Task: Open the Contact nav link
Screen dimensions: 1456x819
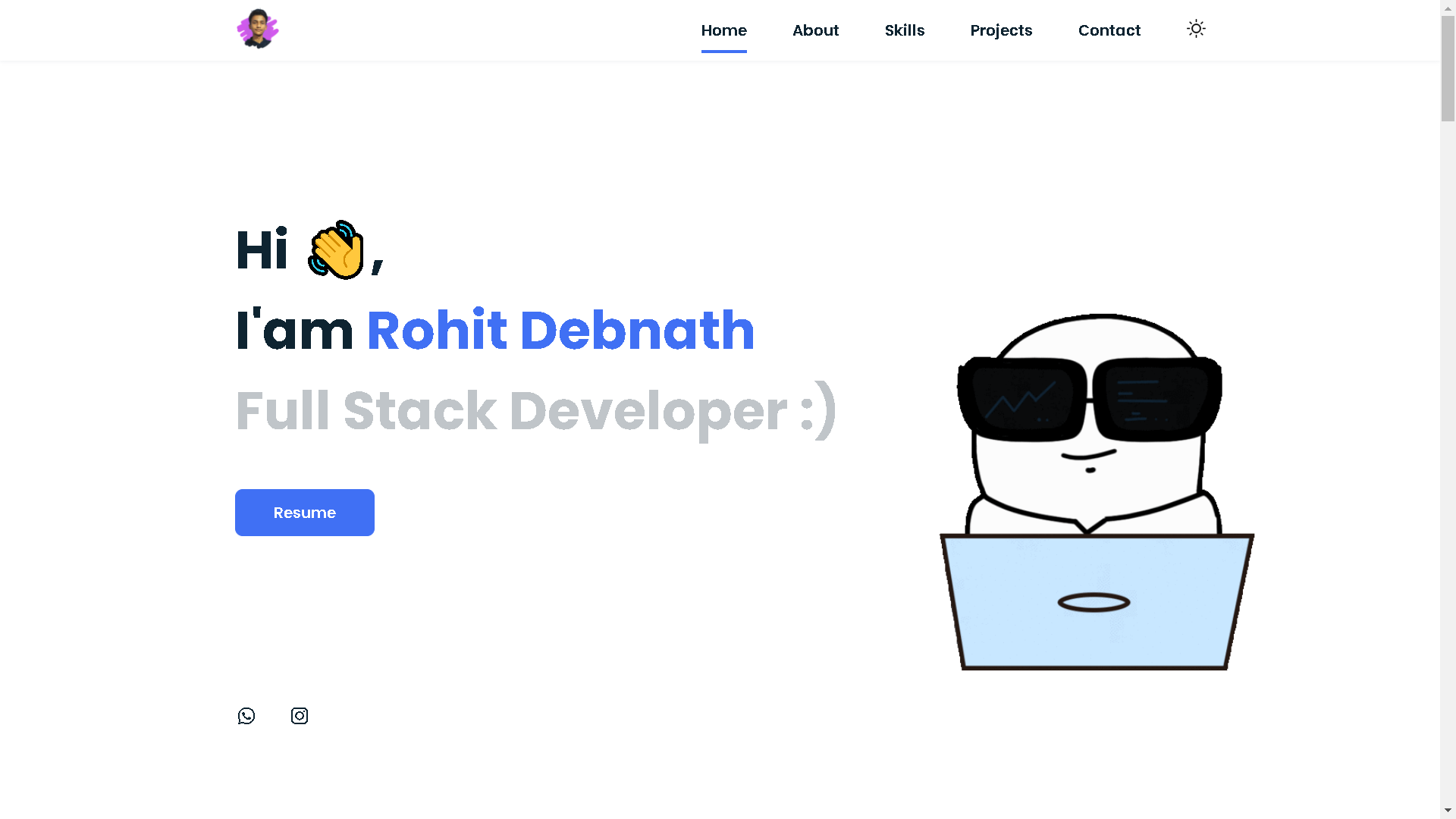Action: pyautogui.click(x=1109, y=30)
